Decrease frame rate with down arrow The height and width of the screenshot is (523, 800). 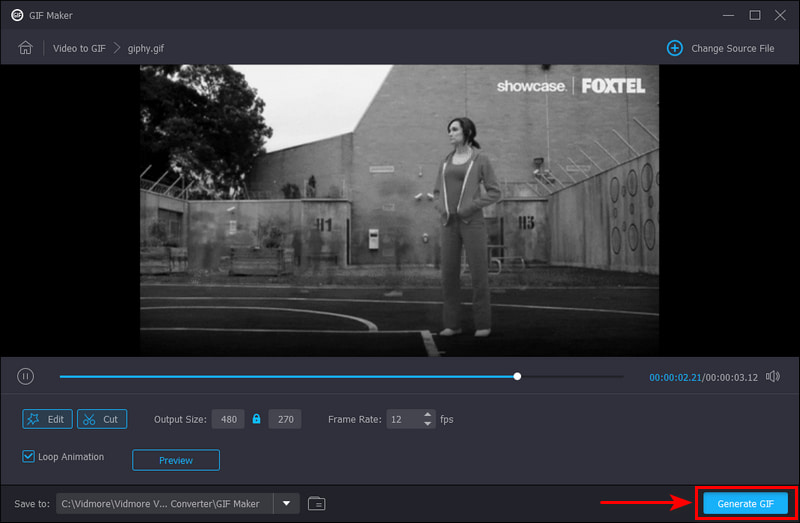(429, 424)
